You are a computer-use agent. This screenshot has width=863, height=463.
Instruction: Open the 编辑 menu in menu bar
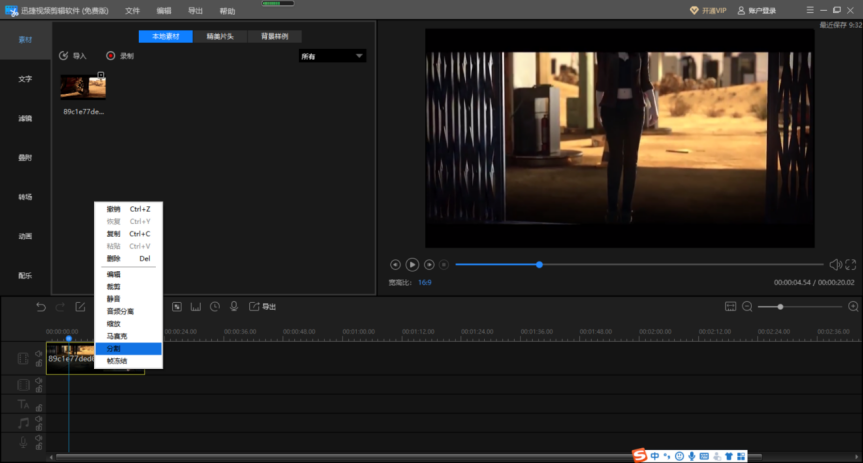tap(163, 11)
